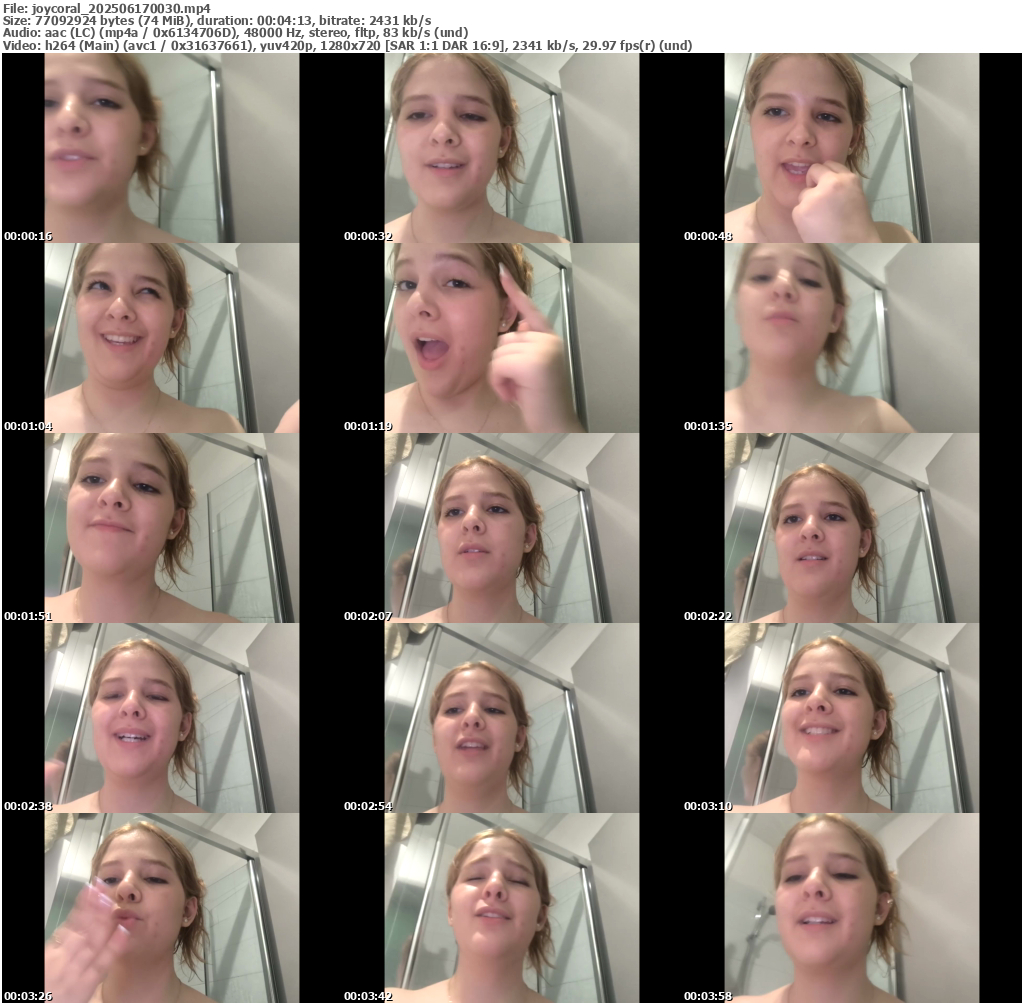Viewport: 1024px width, 1003px height.
Task: Click the last thumbnail at 00:03:58
Action: [851, 908]
